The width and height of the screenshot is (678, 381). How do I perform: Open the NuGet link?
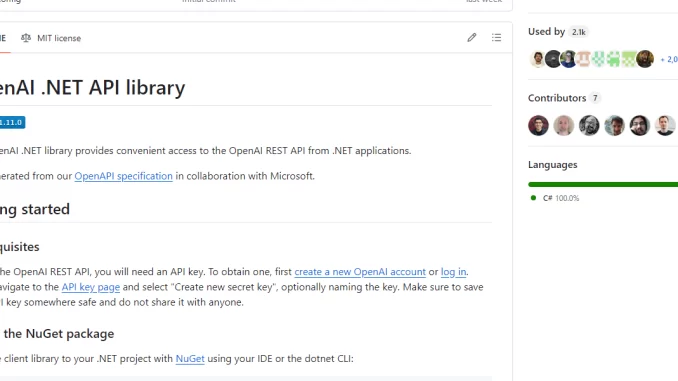pos(190,359)
